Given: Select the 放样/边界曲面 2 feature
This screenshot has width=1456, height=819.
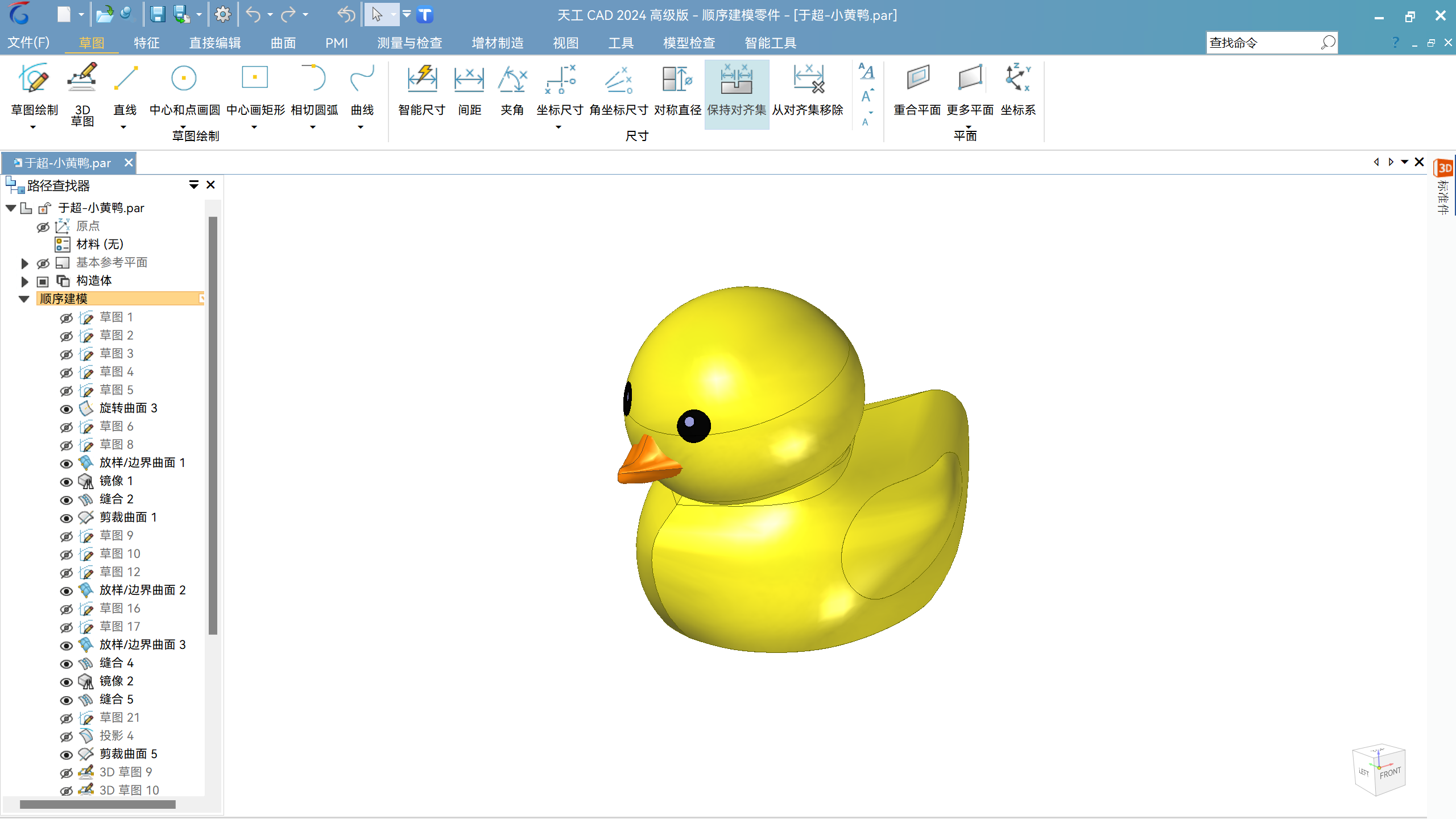Looking at the screenshot, I should (x=142, y=590).
